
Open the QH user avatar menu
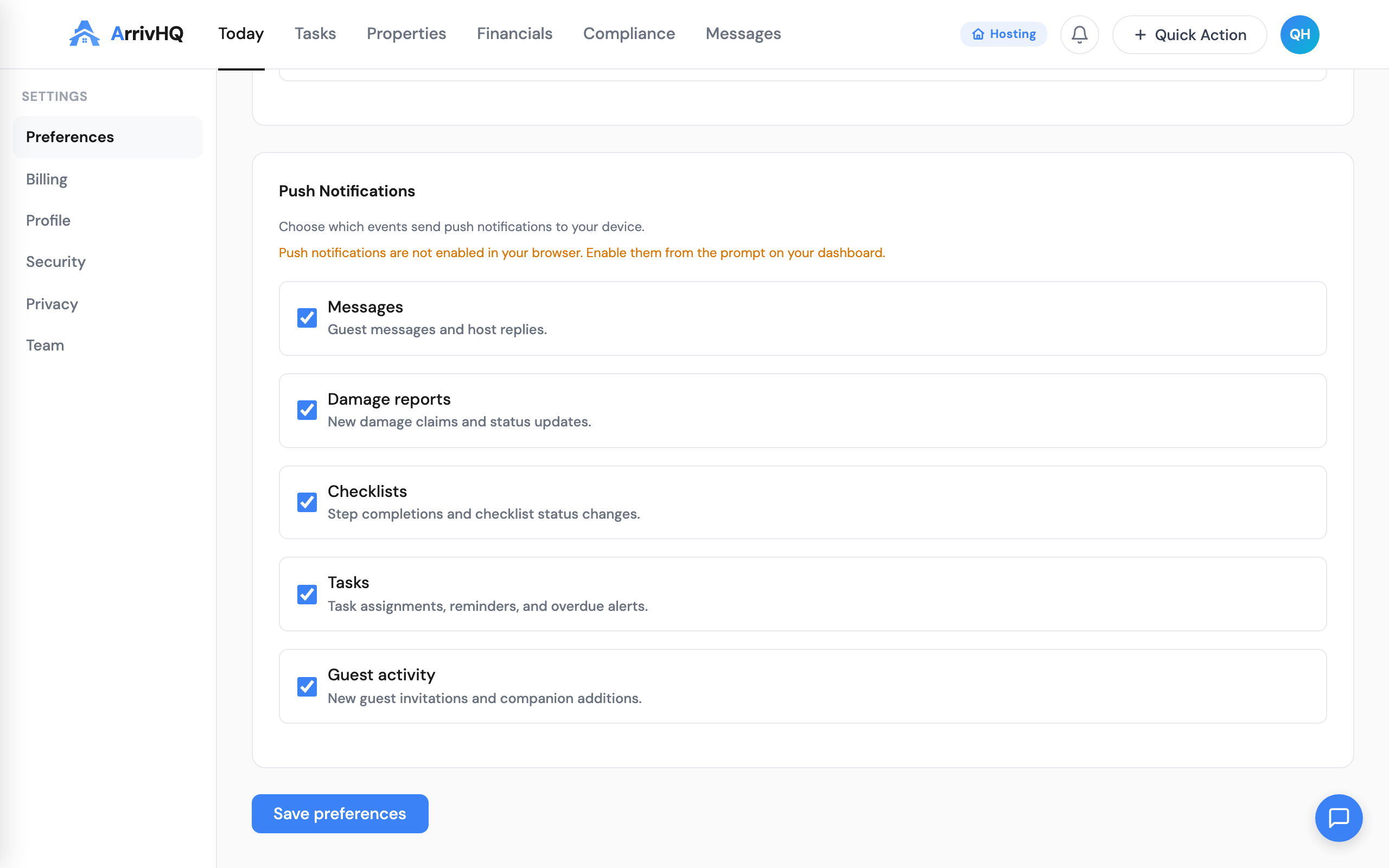(x=1299, y=34)
